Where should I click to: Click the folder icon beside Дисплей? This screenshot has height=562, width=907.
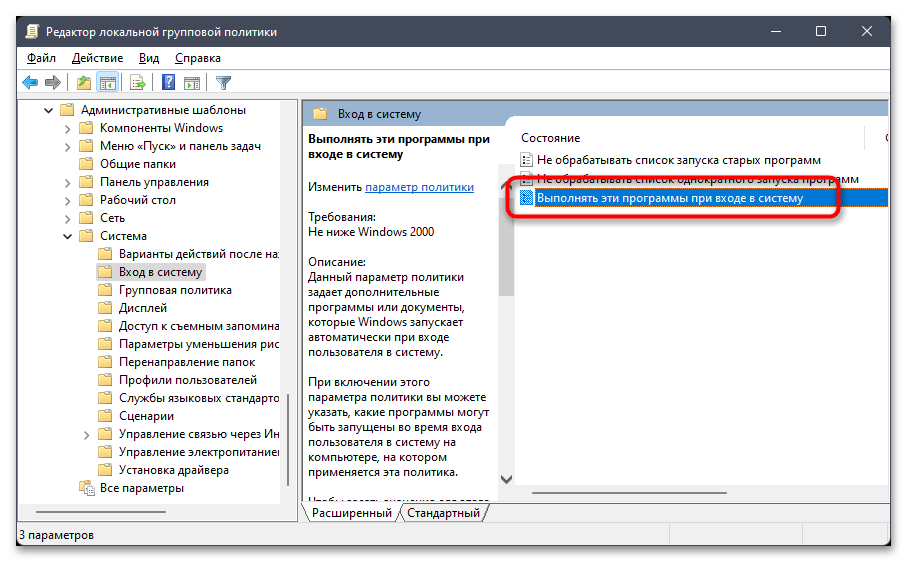105,308
